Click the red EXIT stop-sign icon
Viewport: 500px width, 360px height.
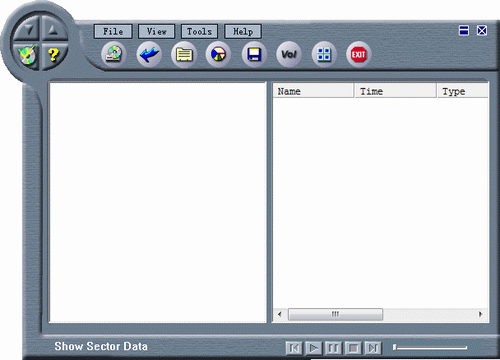(x=359, y=54)
